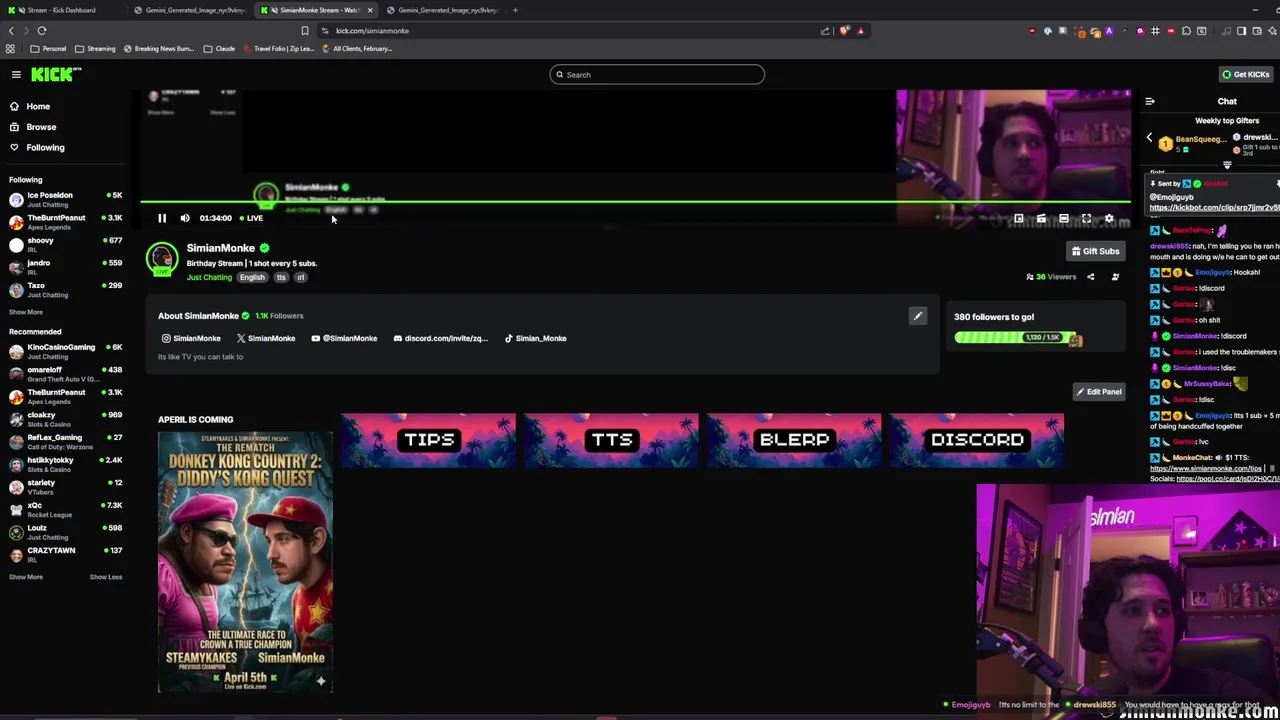Share the SimianMonke stream
The width and height of the screenshot is (1280, 720).
pos(1091,277)
